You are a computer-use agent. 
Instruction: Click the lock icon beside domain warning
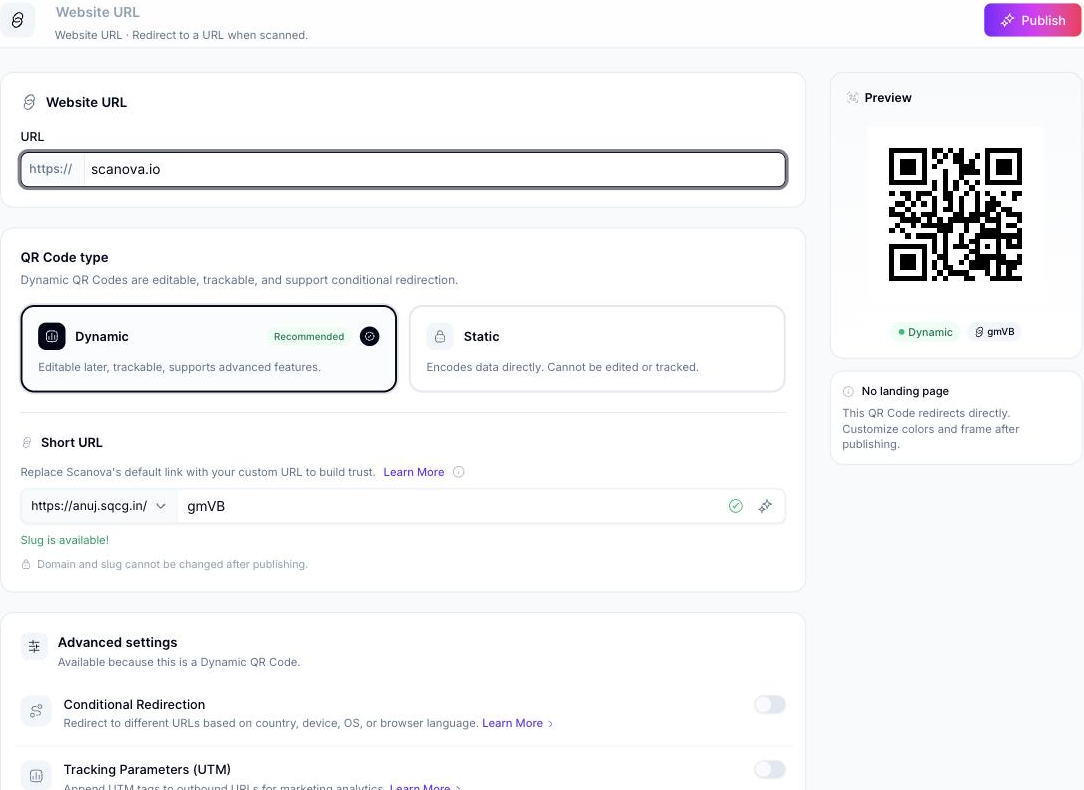coord(26,564)
